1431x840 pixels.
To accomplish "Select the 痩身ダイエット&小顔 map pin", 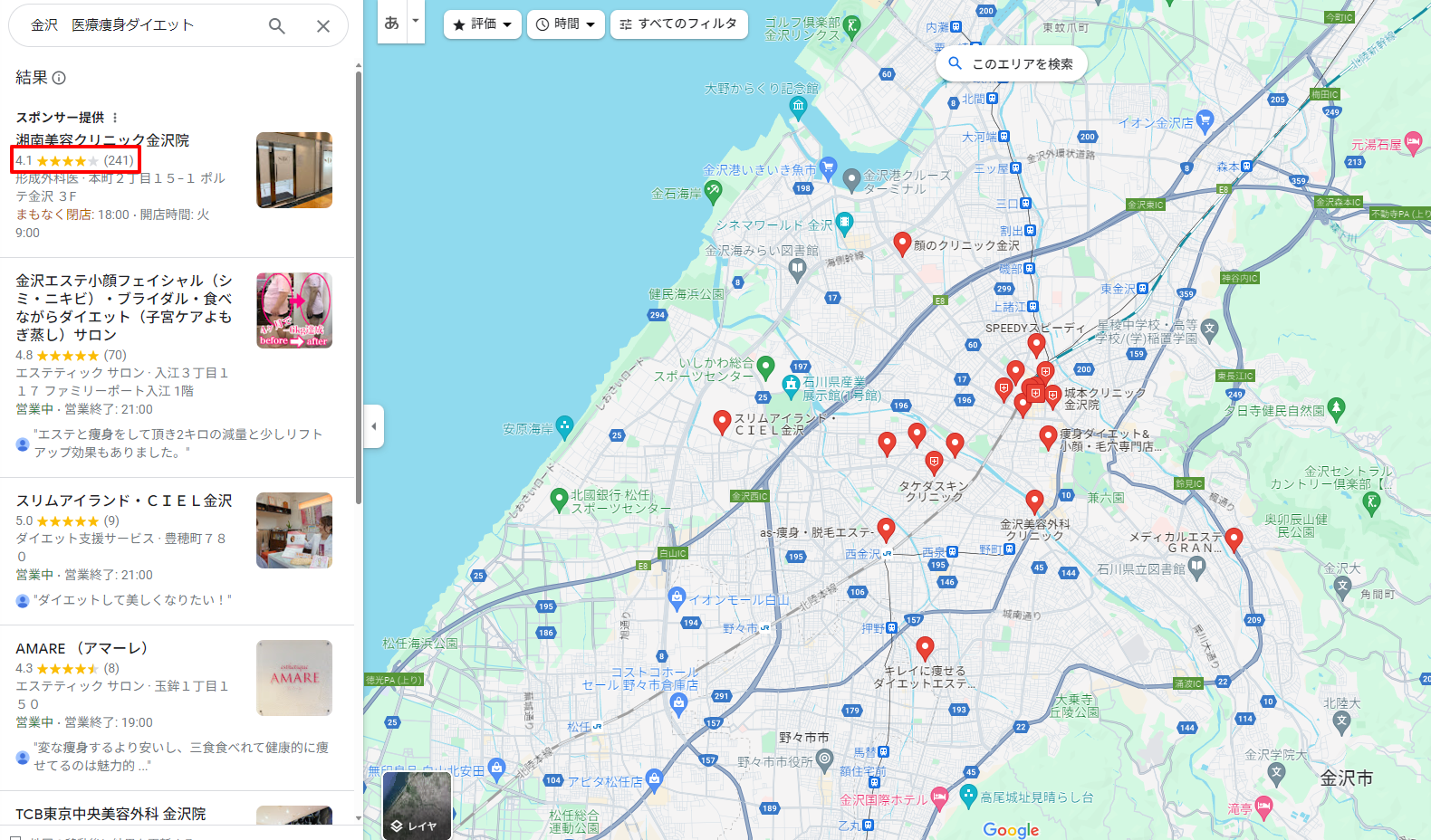I will click(x=1048, y=437).
